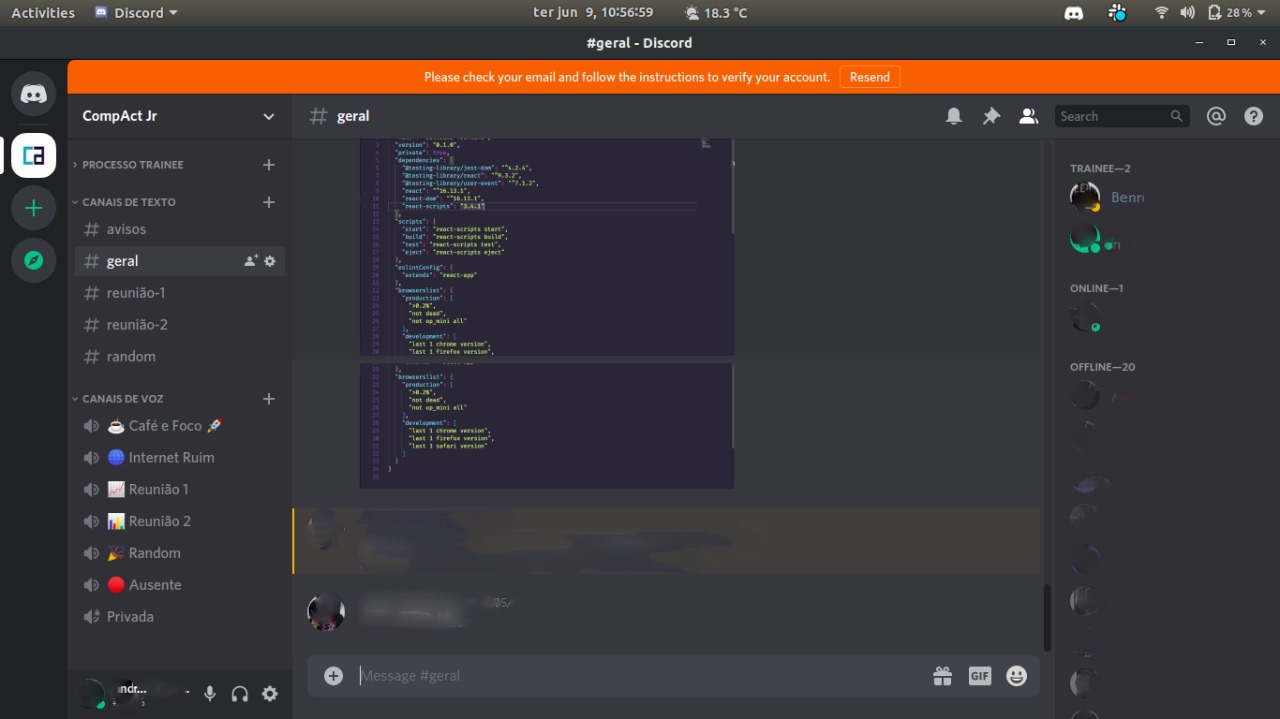
Task: Expand the PROCESSO TRAINEE category
Action: click(132, 165)
